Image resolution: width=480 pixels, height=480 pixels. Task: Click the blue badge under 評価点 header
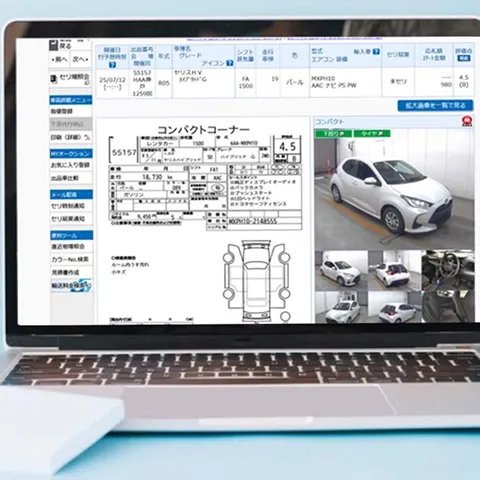pyautogui.click(x=463, y=58)
